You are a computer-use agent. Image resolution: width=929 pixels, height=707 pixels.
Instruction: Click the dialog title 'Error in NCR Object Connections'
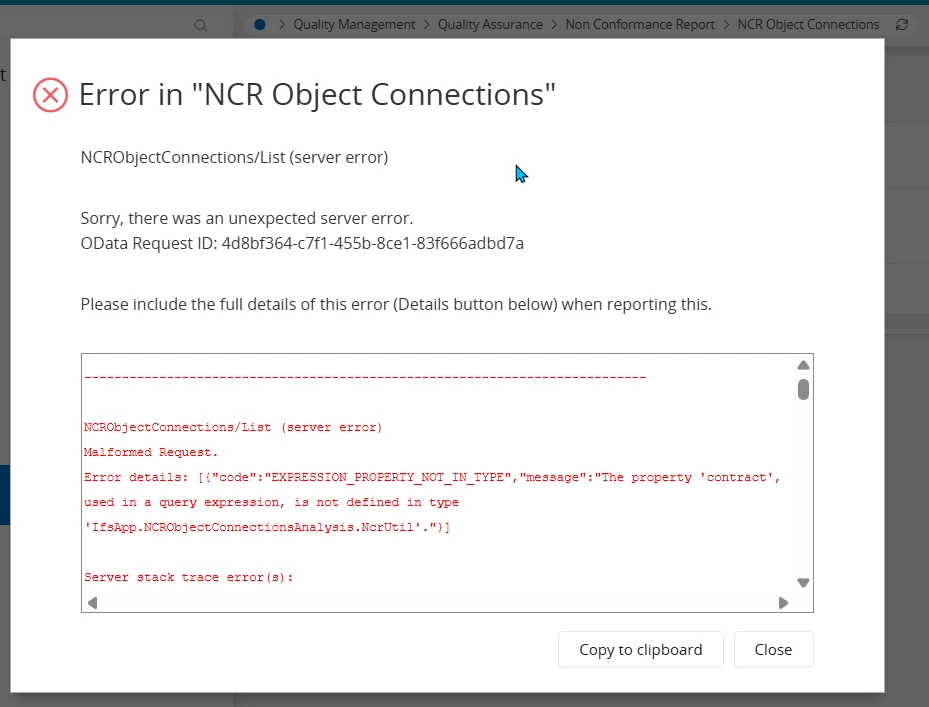click(x=317, y=95)
